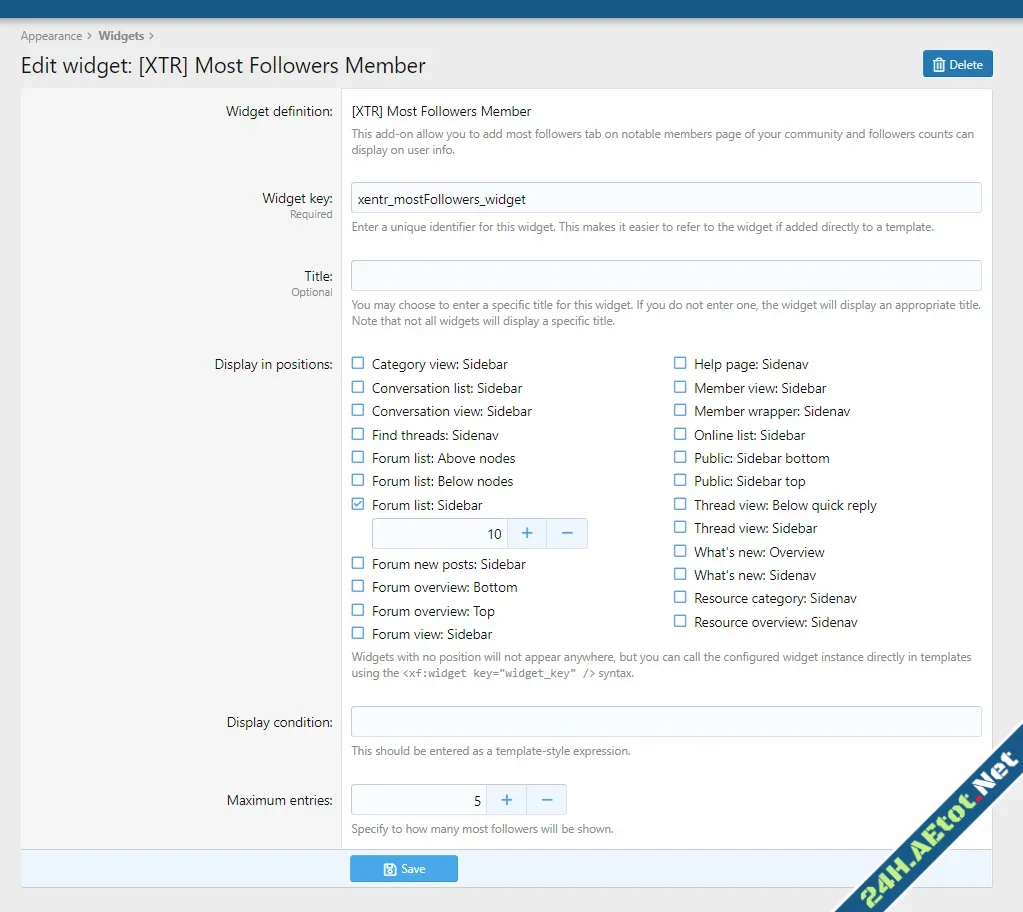Screen dimensions: 1023x912
Task: Check Member view: Sidebar option
Action: [680, 388]
